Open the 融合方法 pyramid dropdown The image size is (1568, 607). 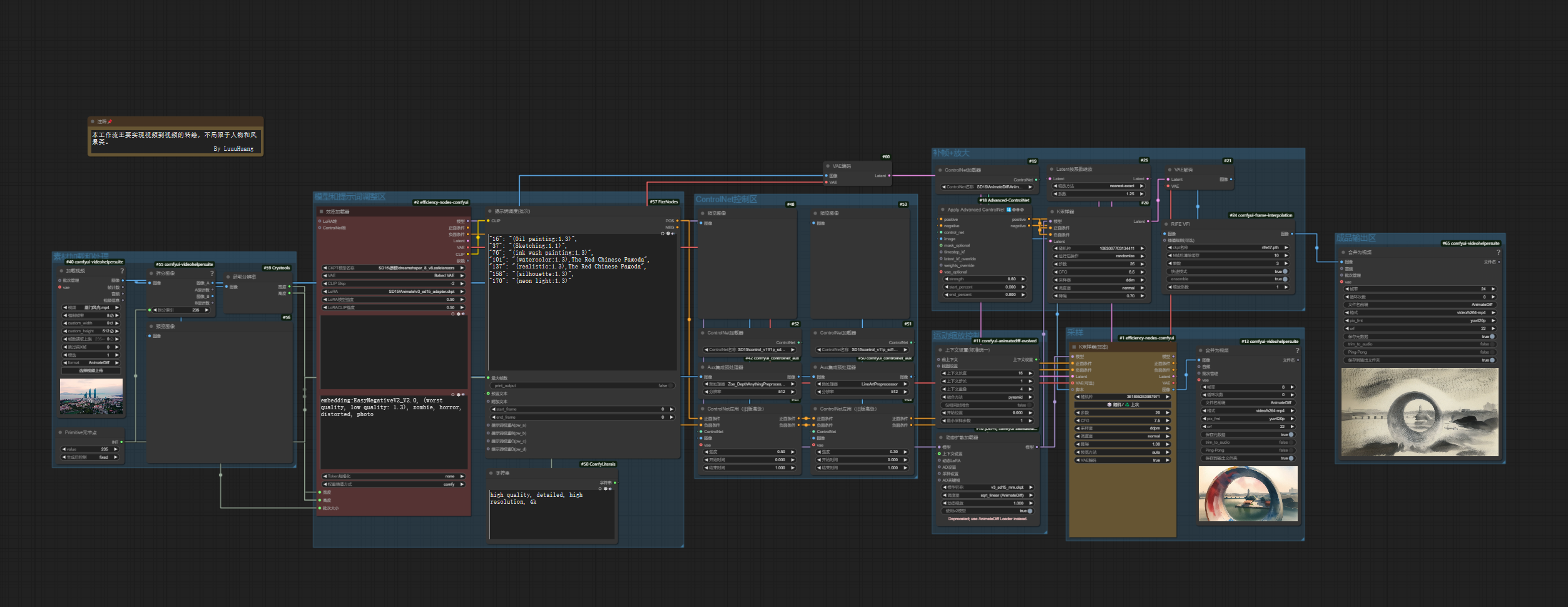[x=987, y=397]
